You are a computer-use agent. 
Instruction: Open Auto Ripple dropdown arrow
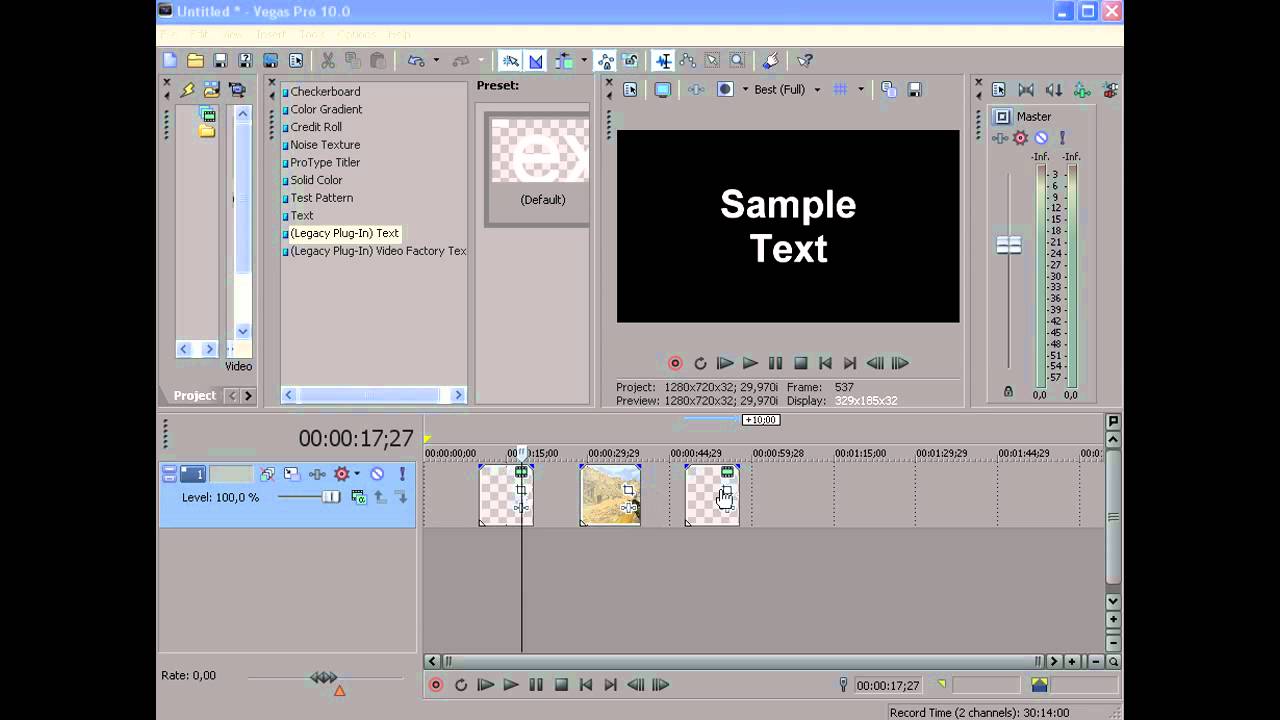coord(583,61)
